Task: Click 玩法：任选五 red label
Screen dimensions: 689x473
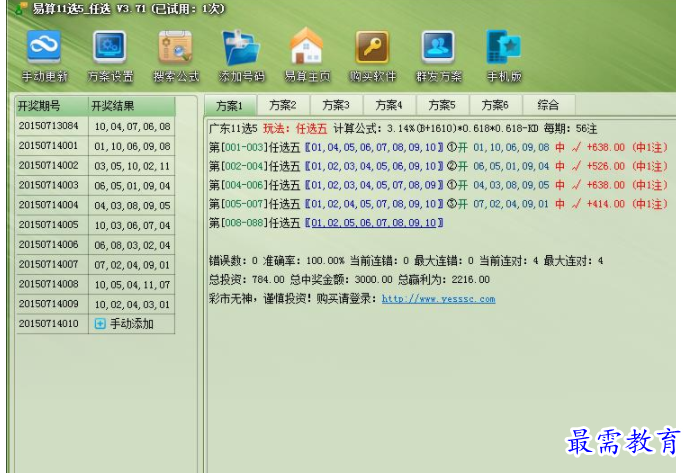Action: click(295, 128)
